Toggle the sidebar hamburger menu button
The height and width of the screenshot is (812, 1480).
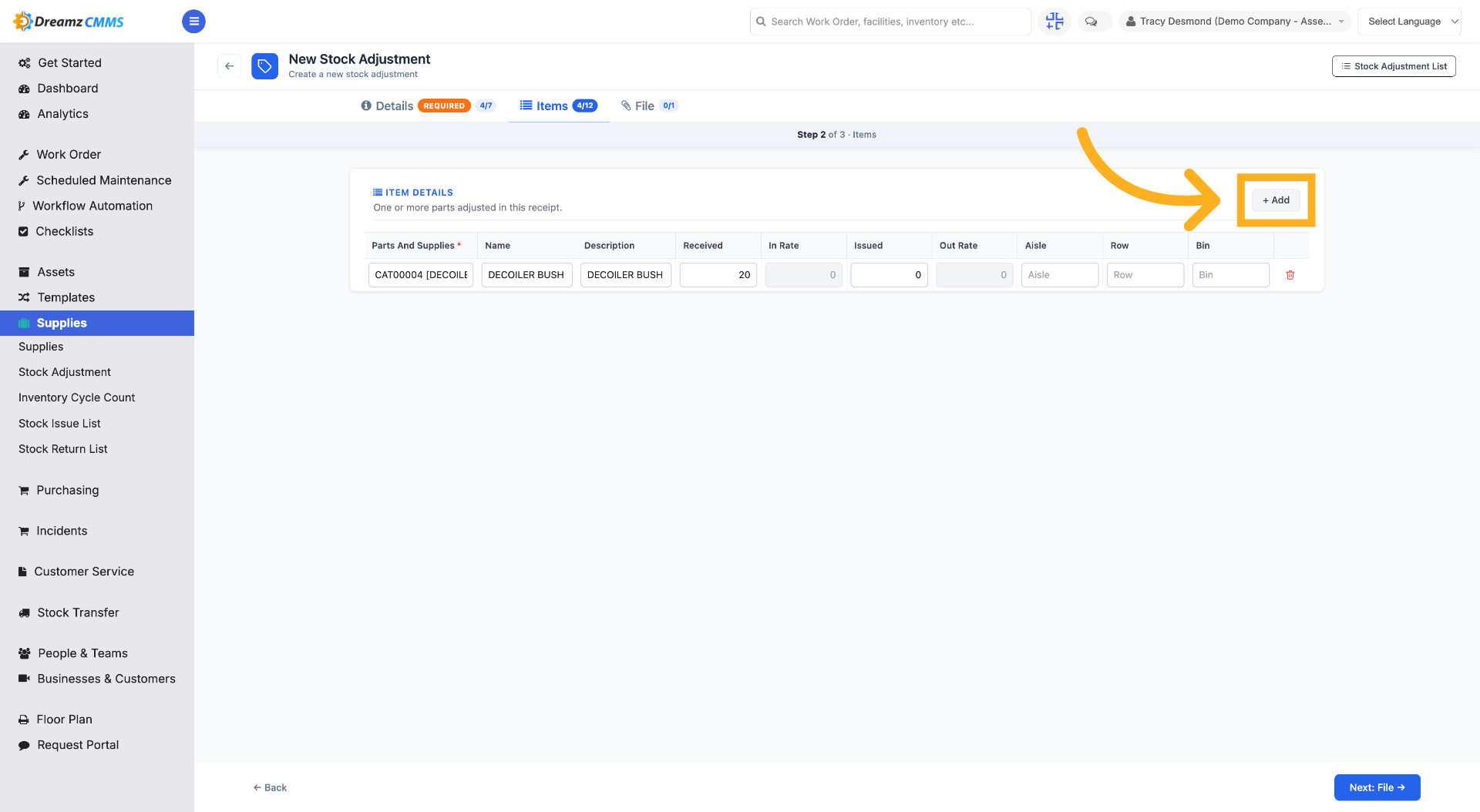pos(193,22)
